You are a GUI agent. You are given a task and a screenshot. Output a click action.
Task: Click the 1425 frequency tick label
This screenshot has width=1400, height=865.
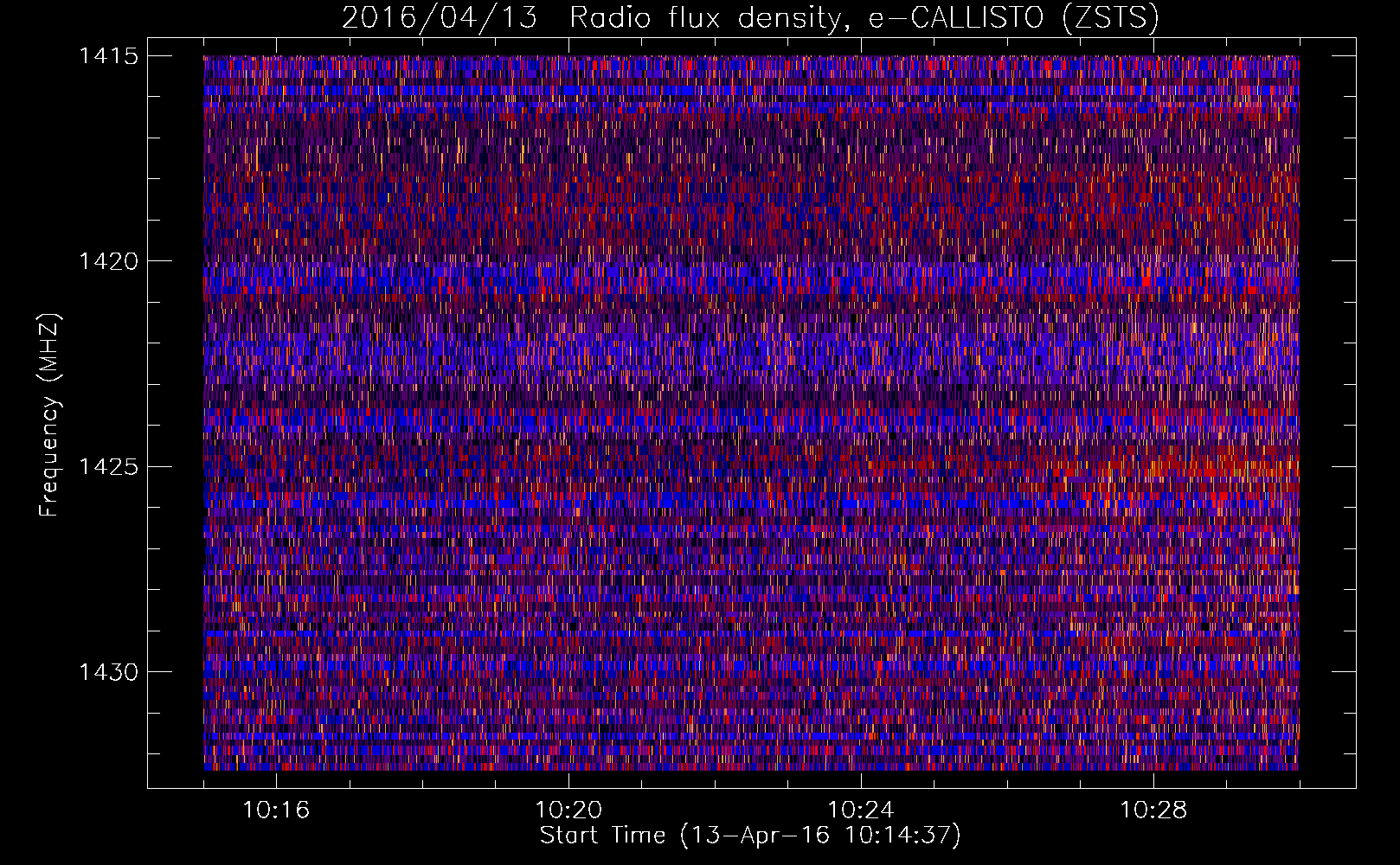tap(108, 467)
